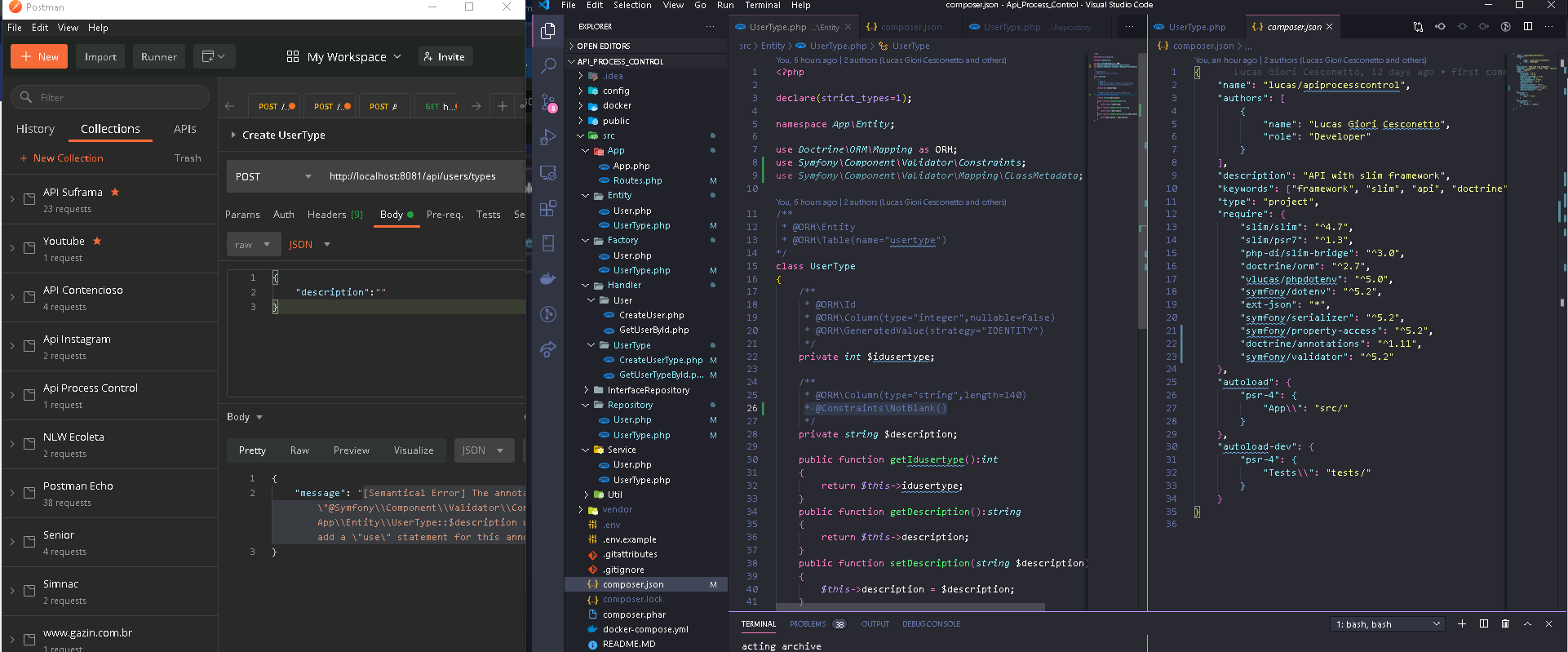The width and height of the screenshot is (1568, 652).
Task: Open the Terminal menu in VS Code
Action: coord(762,5)
